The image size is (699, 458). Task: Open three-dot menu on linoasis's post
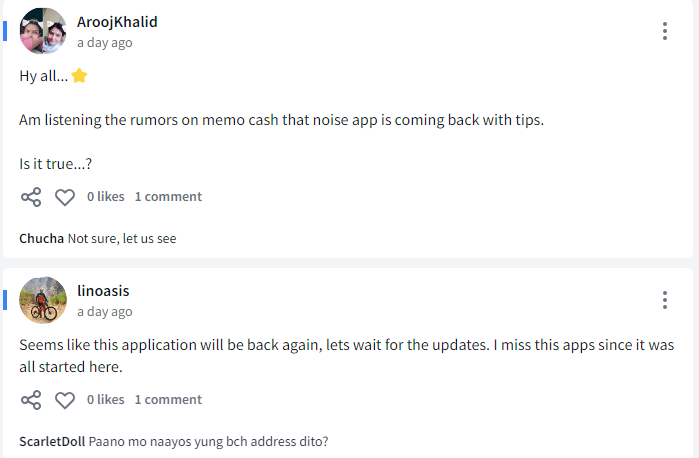665,300
